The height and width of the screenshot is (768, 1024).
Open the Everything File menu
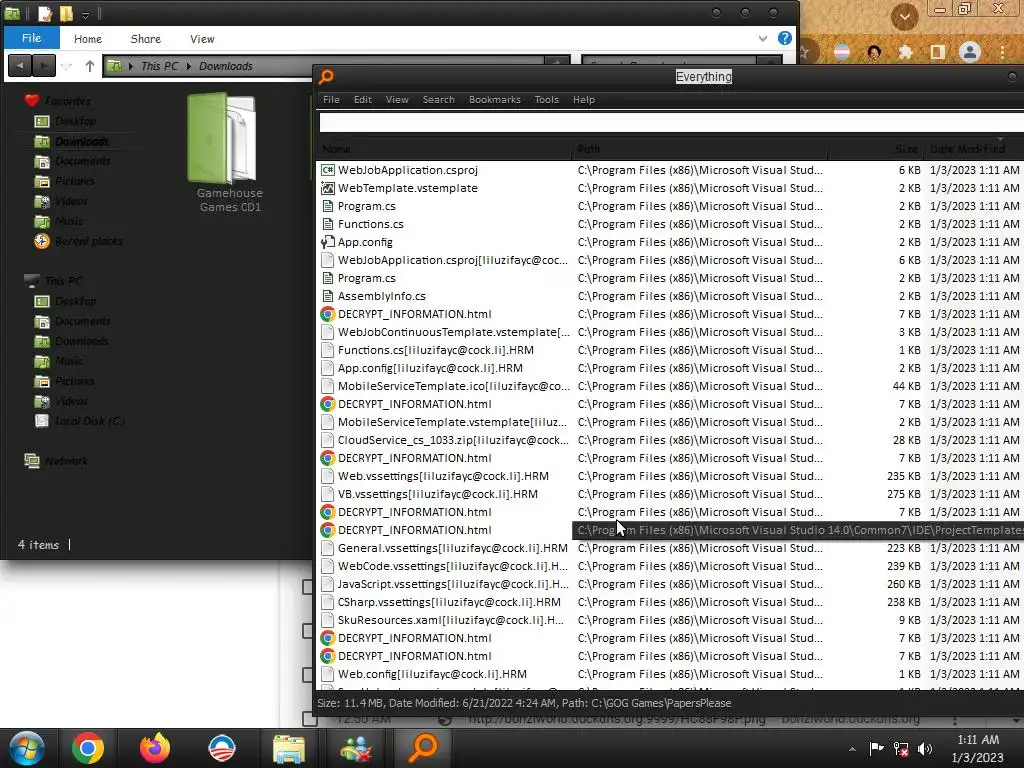(331, 100)
